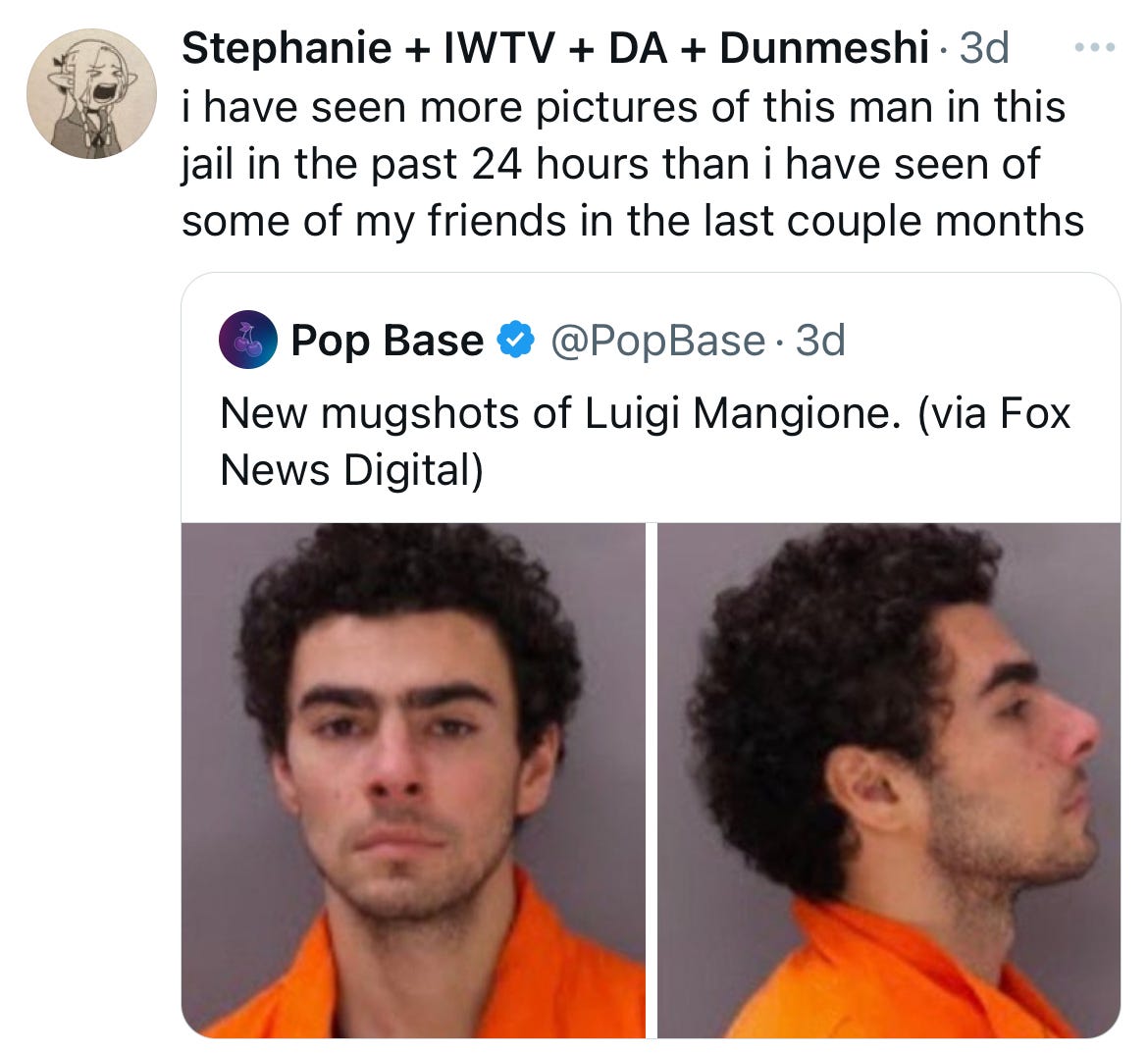Open the right side-profile mugshot photo

[x=889, y=780]
